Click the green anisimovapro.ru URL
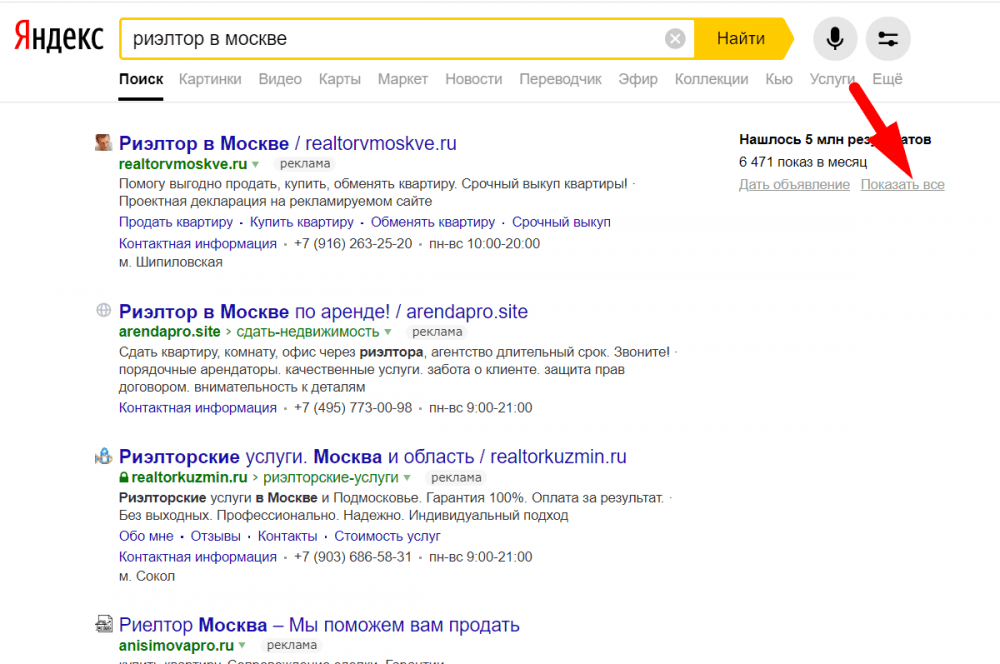The image size is (1000, 664). pos(176,646)
